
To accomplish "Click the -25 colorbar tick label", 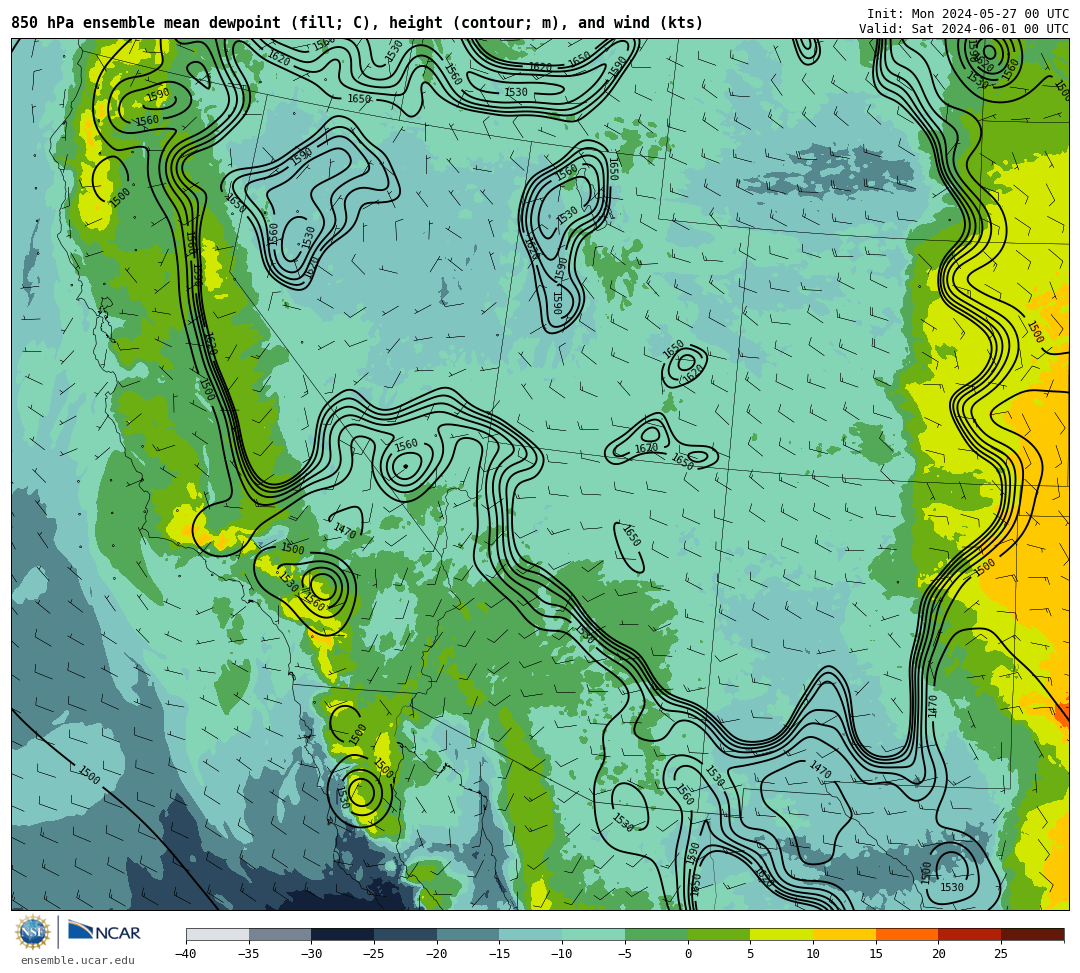I will (x=373, y=954).
